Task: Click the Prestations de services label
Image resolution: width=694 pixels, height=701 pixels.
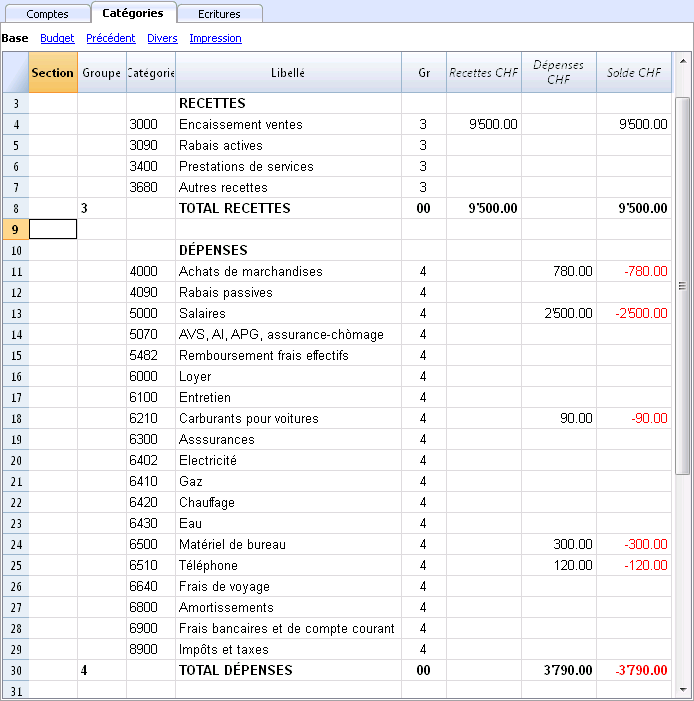Action: tap(246, 166)
